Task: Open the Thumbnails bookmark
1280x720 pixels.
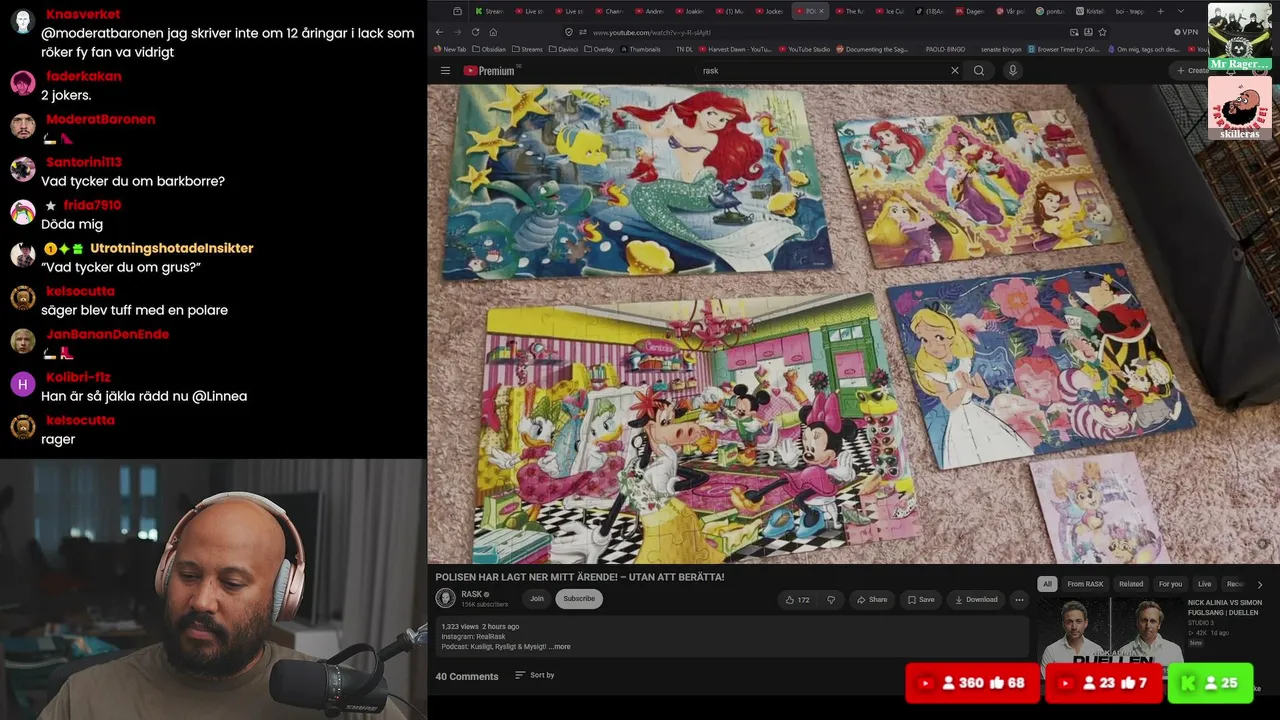Action: (x=640, y=49)
